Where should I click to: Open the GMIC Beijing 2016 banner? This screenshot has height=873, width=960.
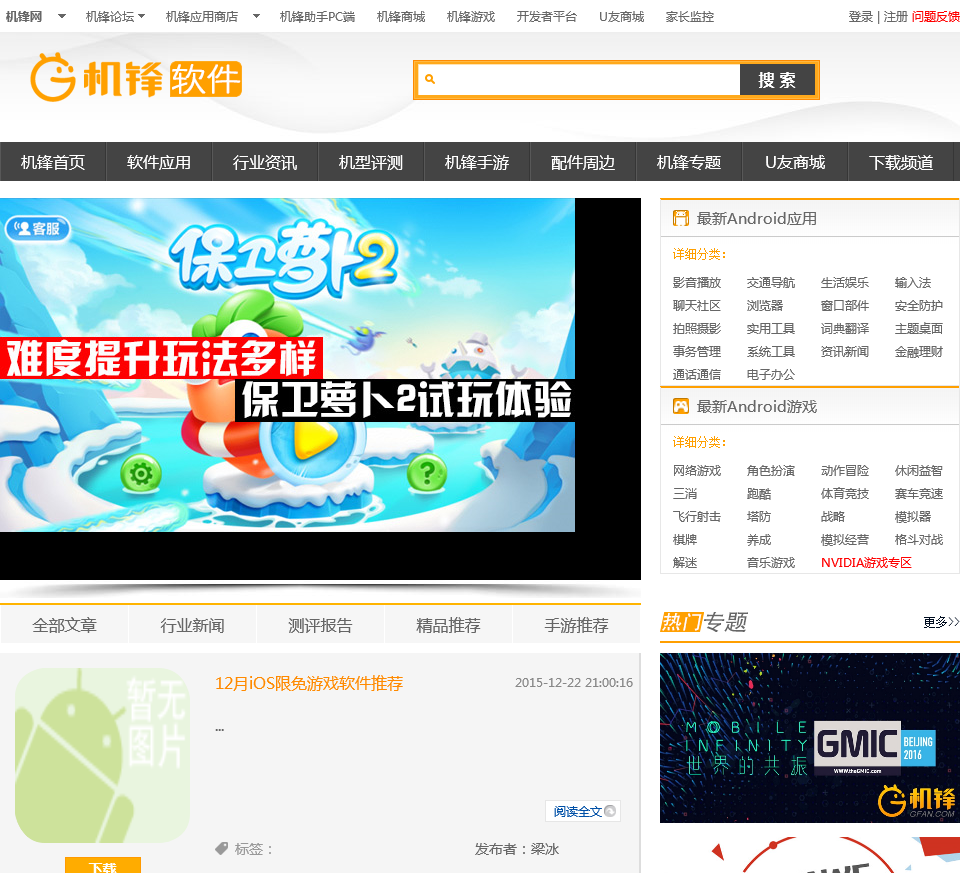pyautogui.click(x=809, y=738)
